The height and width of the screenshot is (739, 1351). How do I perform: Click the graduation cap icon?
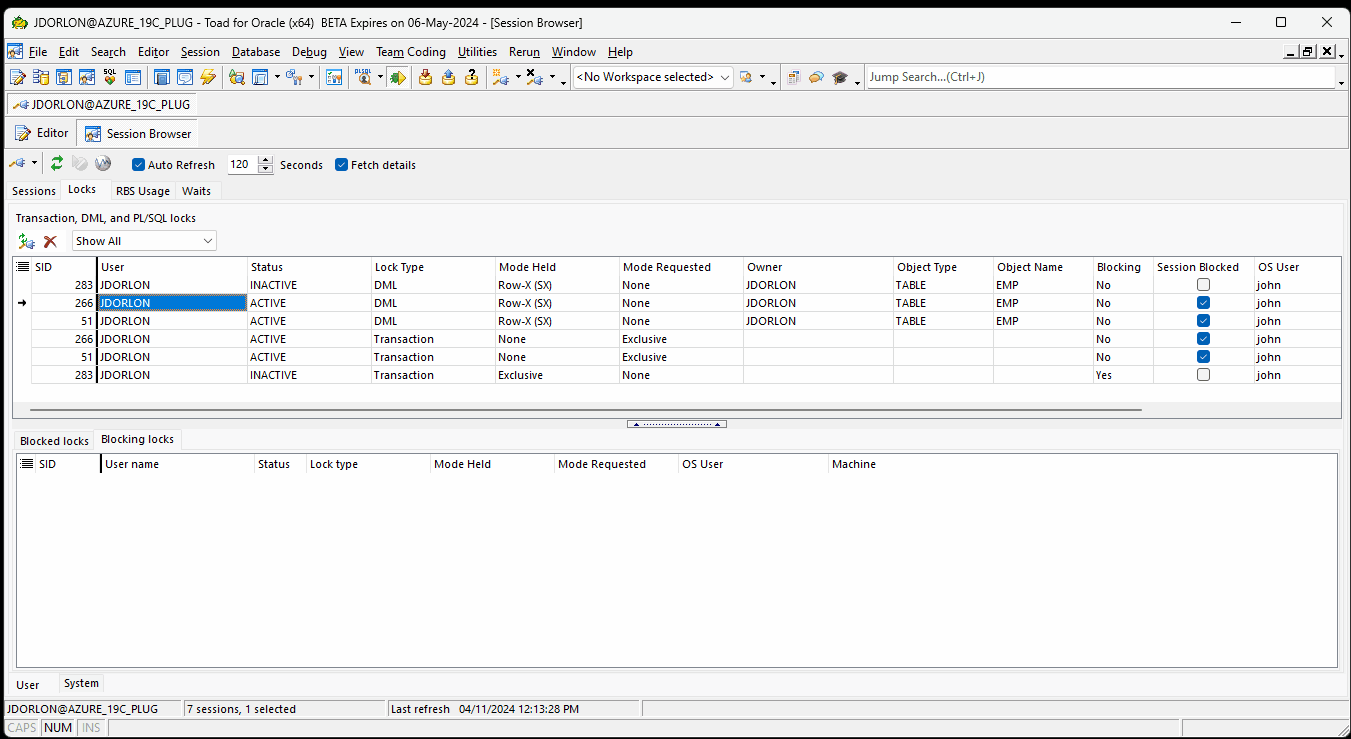840,77
